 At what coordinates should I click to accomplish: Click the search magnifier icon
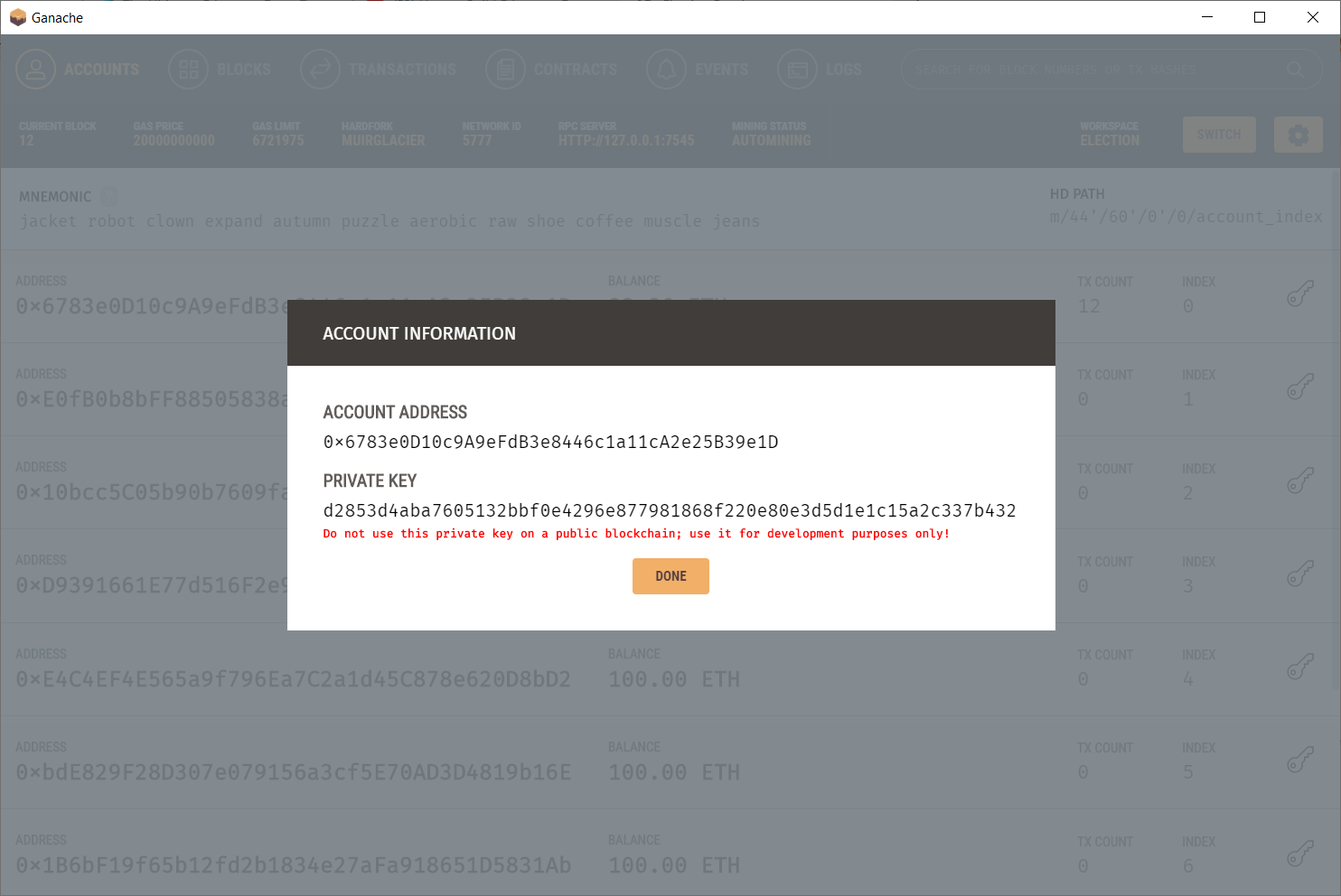pos(1295,70)
